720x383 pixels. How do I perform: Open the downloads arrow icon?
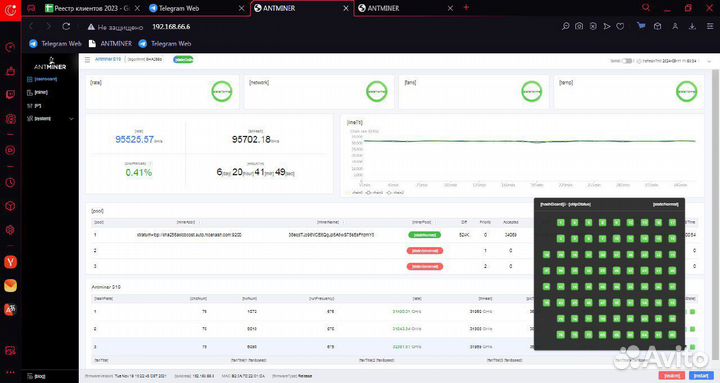tap(692, 27)
